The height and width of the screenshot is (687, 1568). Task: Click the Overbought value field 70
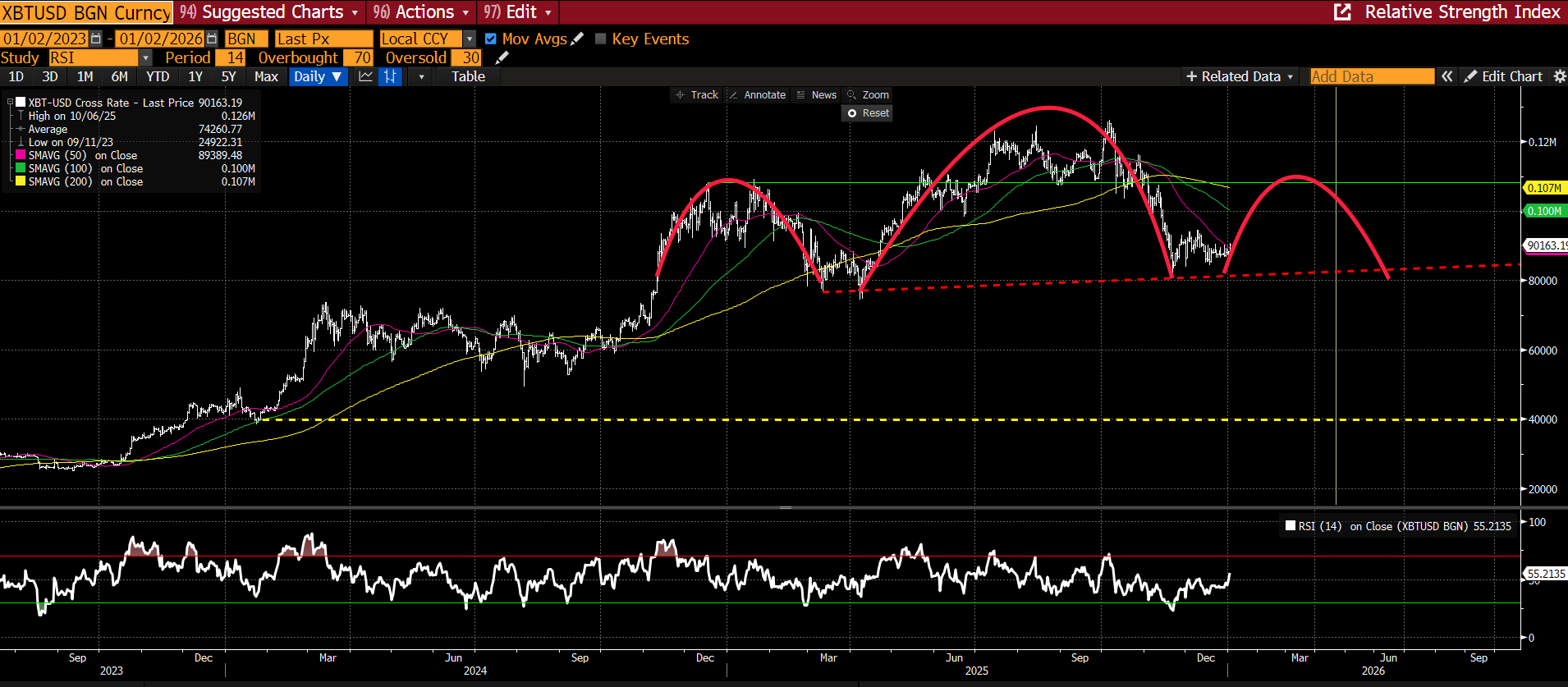pos(358,57)
